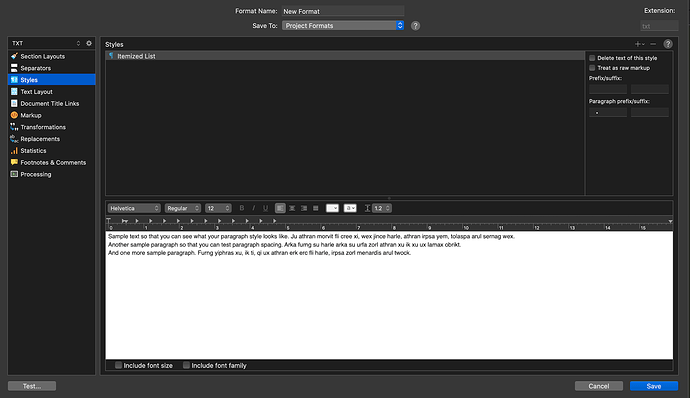This screenshot has width=690, height=398.
Task: Click the line spacing icon
Action: click(x=367, y=208)
